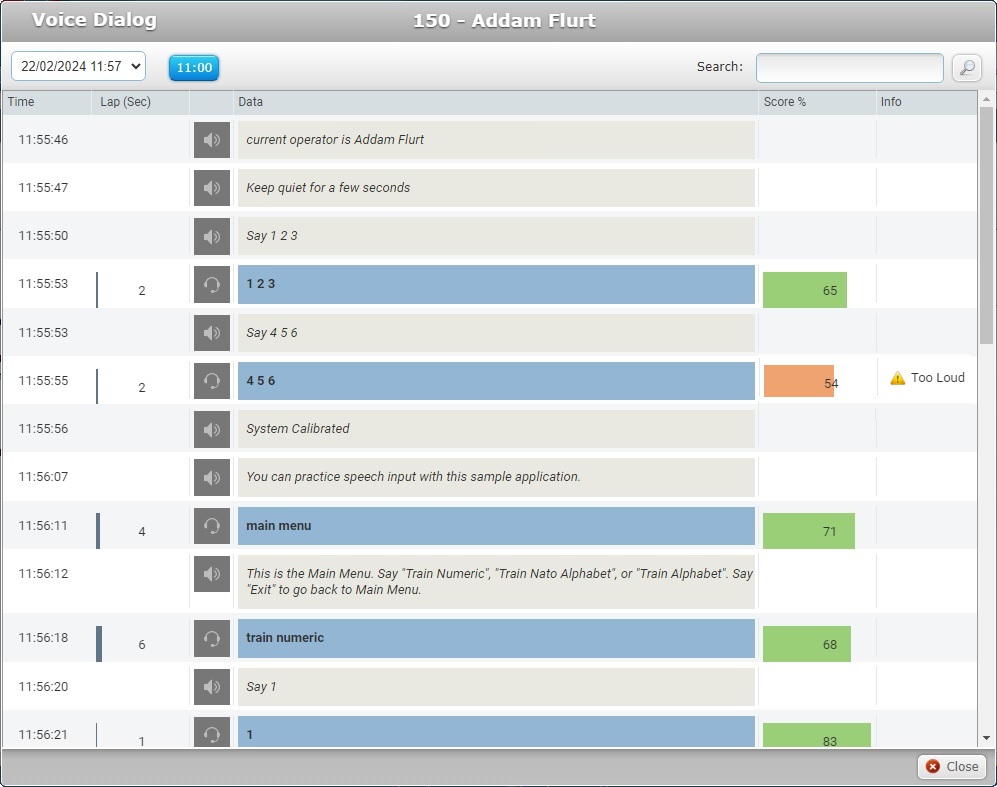Click the scrollbar down arrow
The height and width of the screenshot is (787, 997).
(987, 738)
